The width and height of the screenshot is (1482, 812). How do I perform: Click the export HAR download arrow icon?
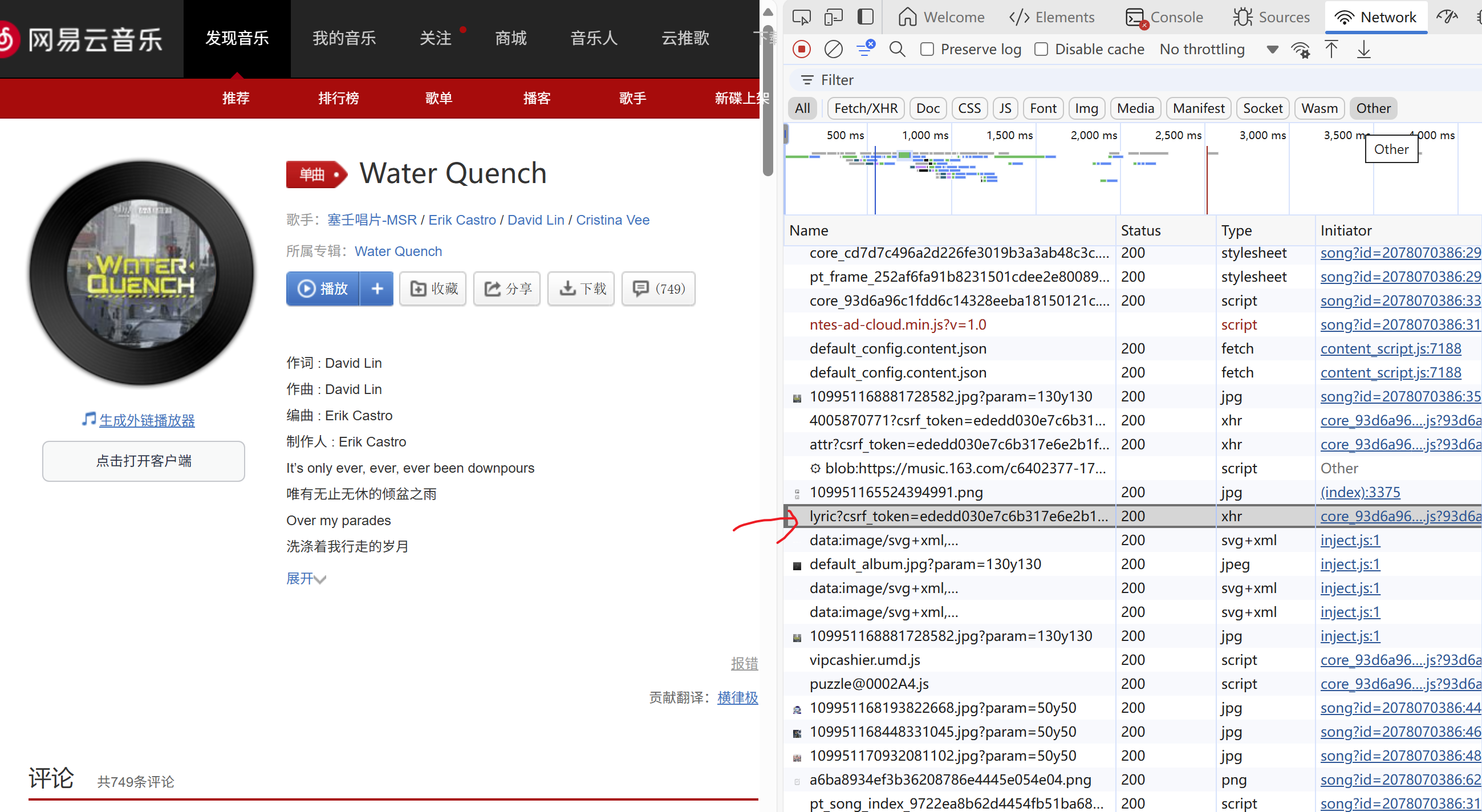click(x=1363, y=50)
